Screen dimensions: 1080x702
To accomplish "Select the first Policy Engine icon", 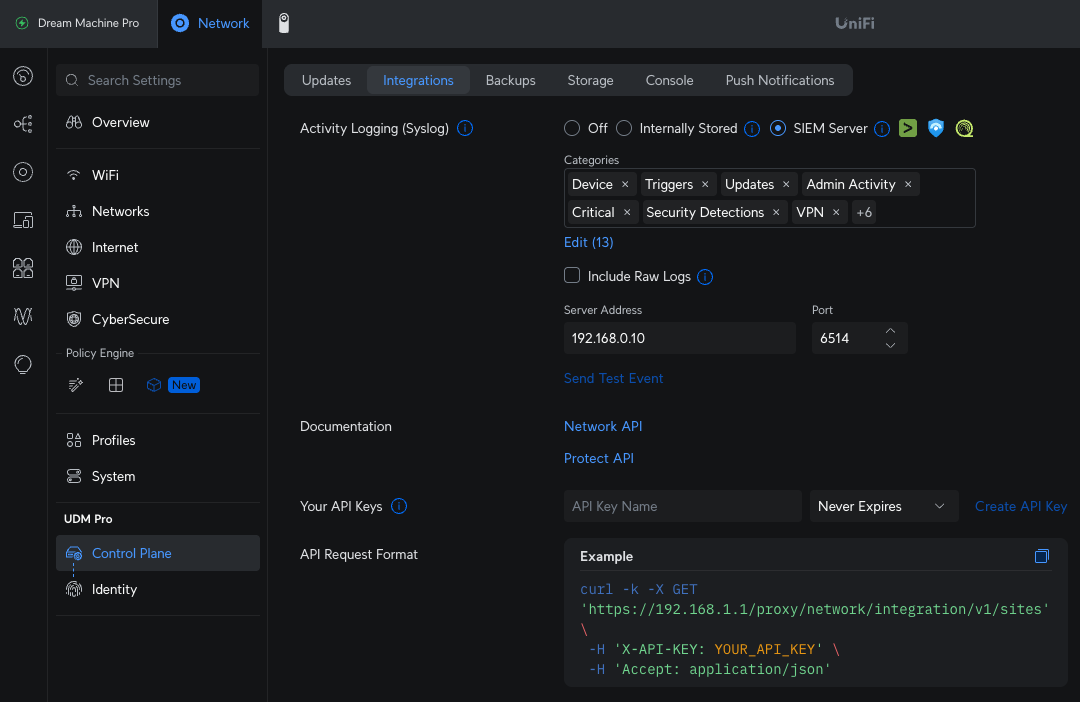I will (75, 384).
